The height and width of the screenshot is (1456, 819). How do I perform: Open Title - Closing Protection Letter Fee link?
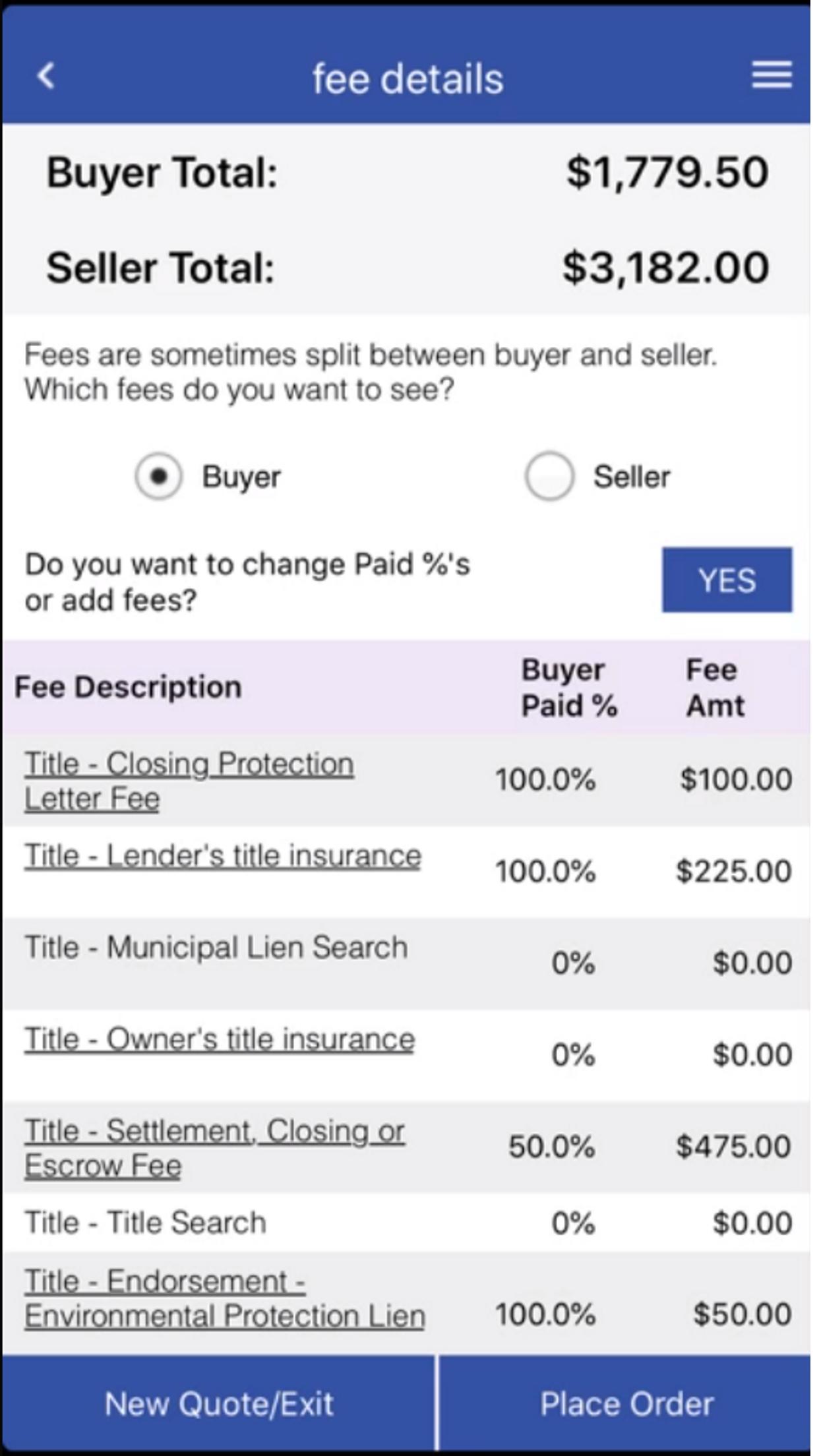(x=189, y=781)
